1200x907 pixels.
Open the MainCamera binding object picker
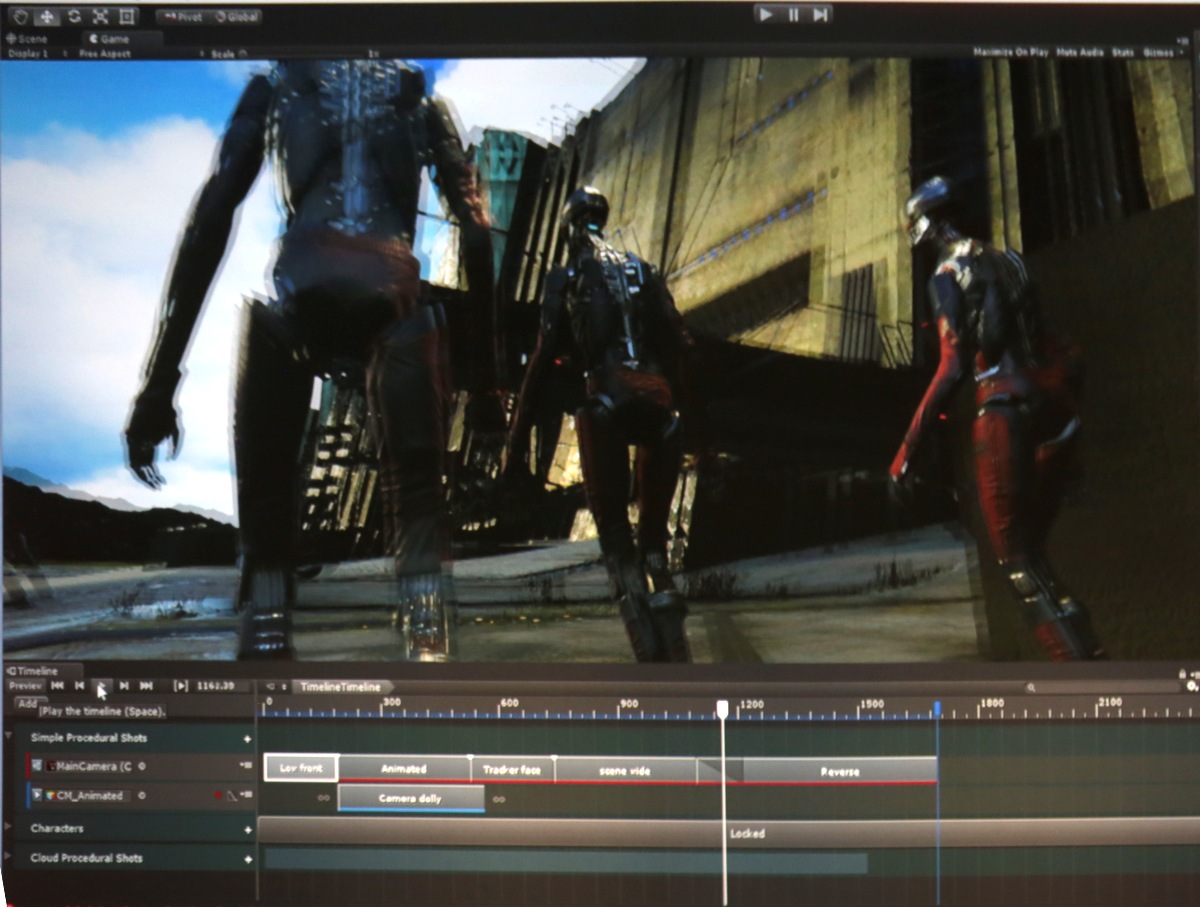[x=142, y=767]
